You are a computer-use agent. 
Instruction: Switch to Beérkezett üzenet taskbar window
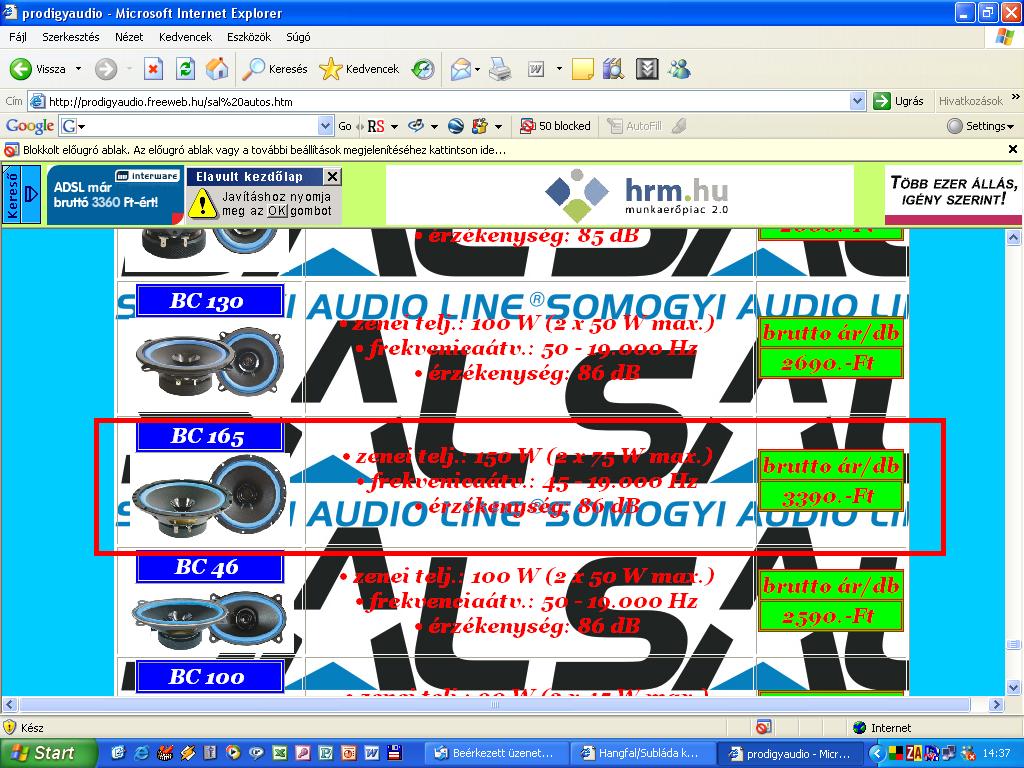coord(496,753)
